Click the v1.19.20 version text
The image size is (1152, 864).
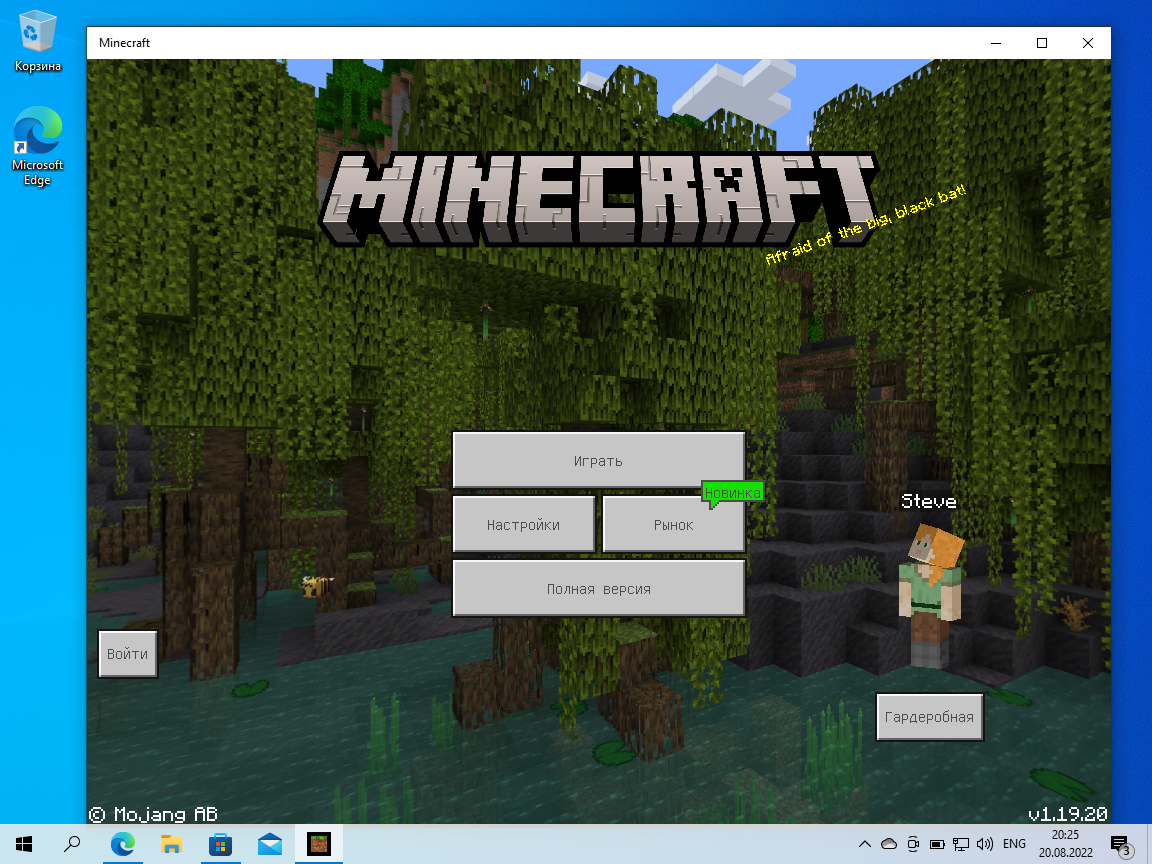(x=1068, y=814)
